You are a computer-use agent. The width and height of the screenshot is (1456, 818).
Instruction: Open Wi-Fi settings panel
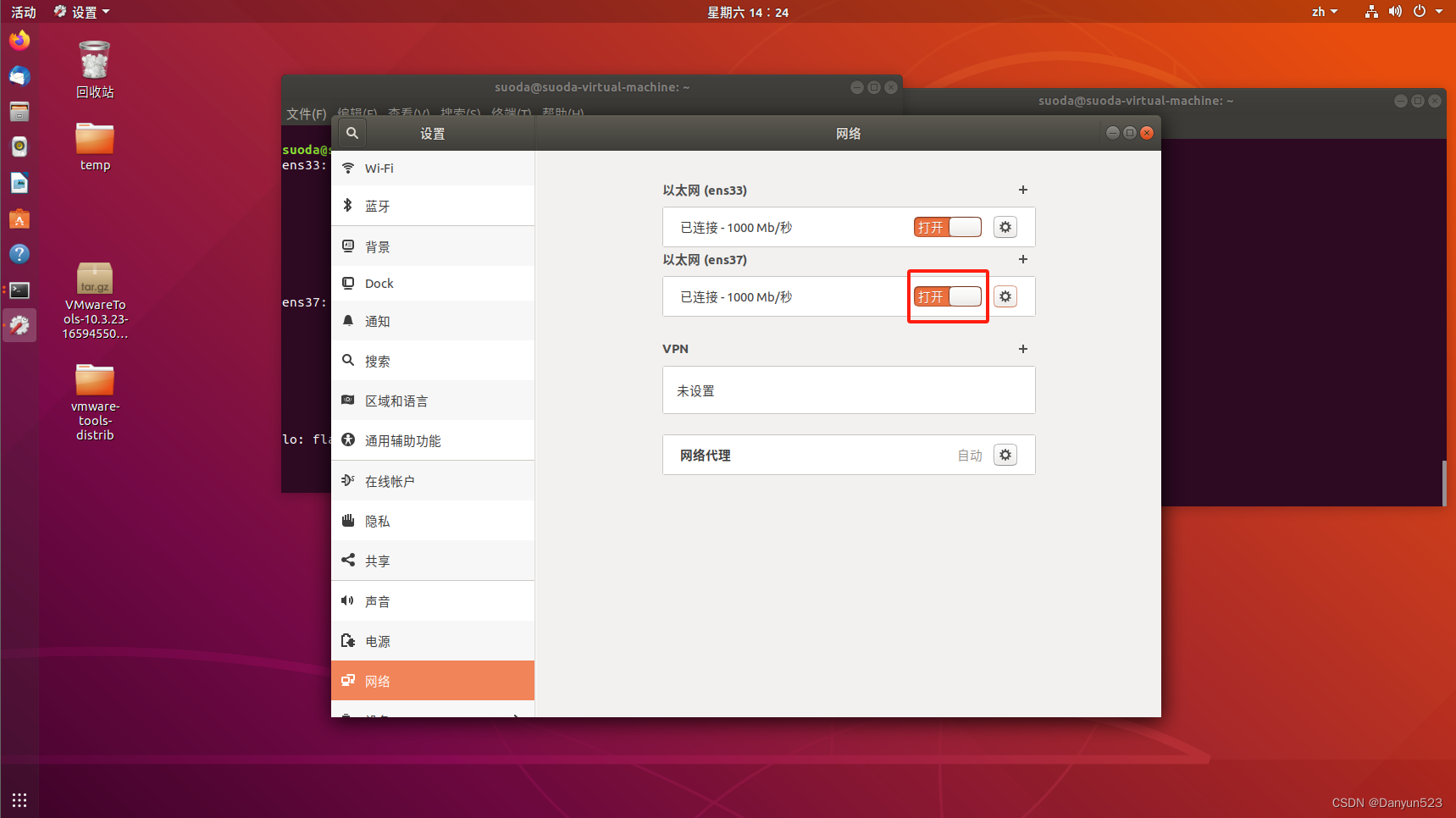point(433,169)
